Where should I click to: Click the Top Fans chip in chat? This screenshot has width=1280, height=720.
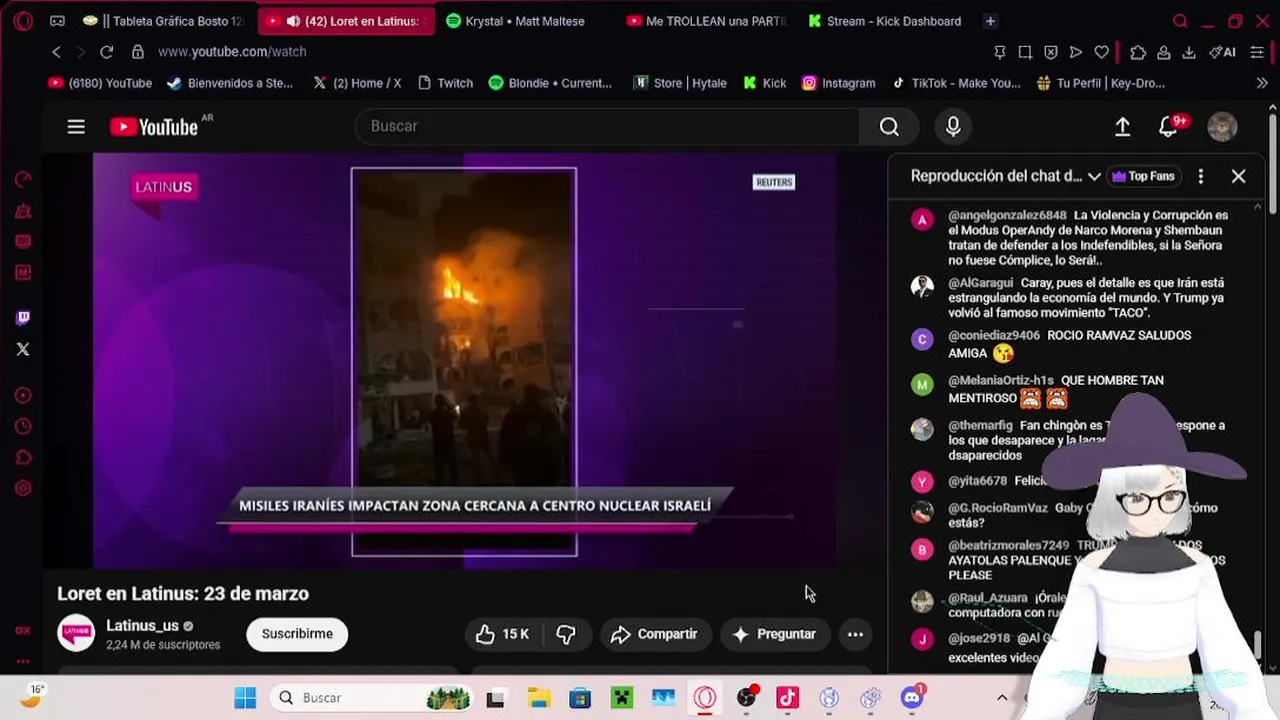coord(1142,176)
